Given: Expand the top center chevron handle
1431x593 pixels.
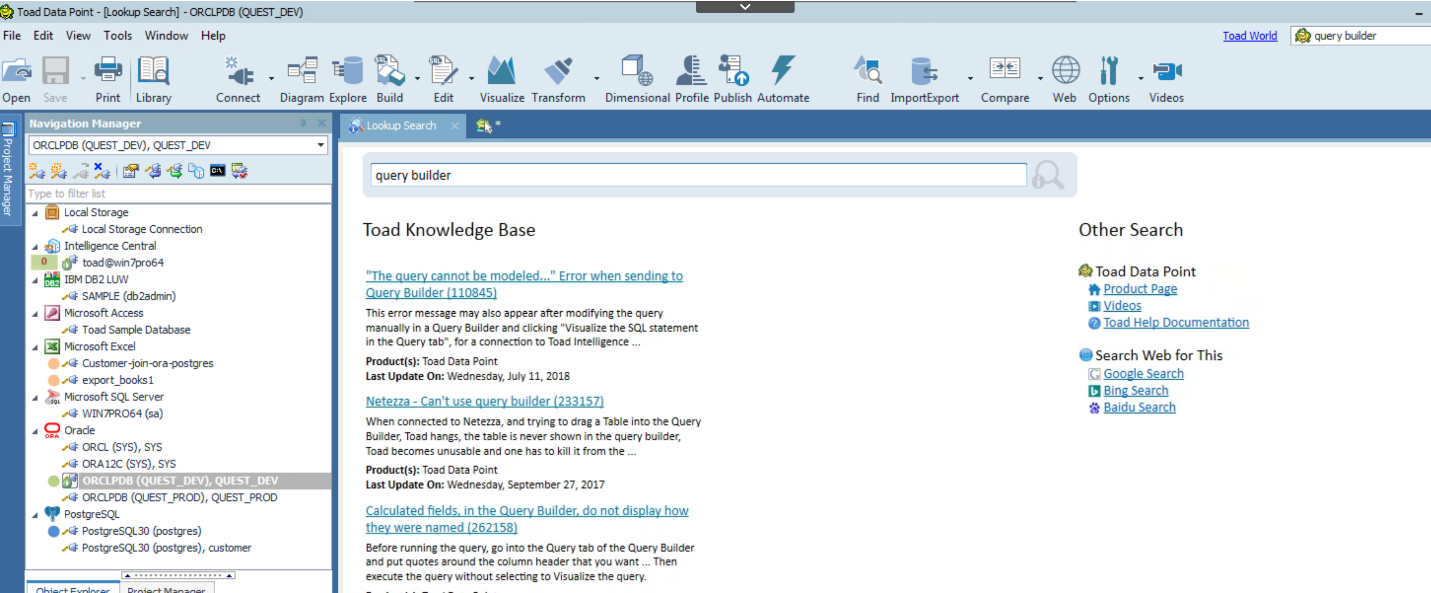Looking at the screenshot, I should (745, 6).
